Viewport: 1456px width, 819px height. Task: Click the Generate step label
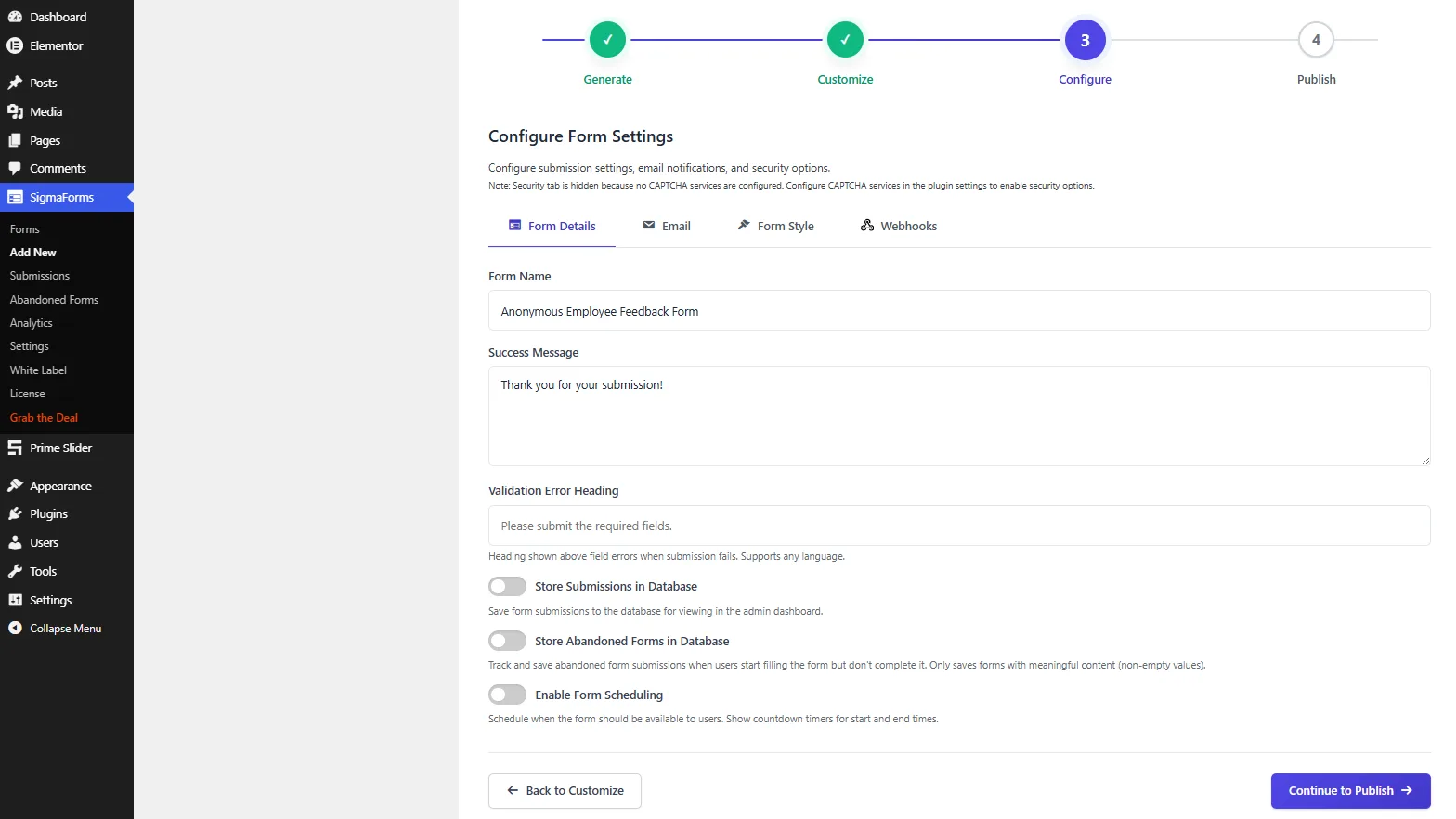click(x=607, y=80)
